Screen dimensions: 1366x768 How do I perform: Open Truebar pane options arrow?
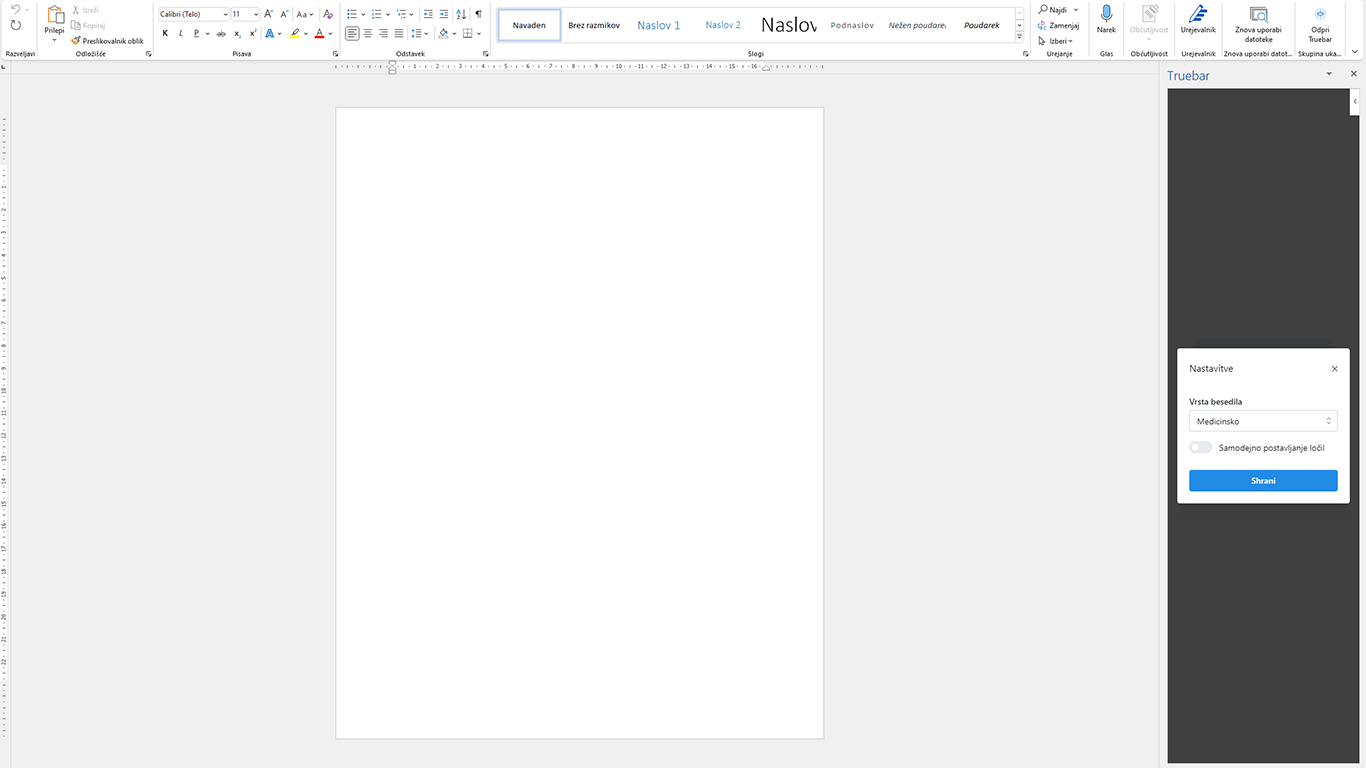pos(1329,75)
